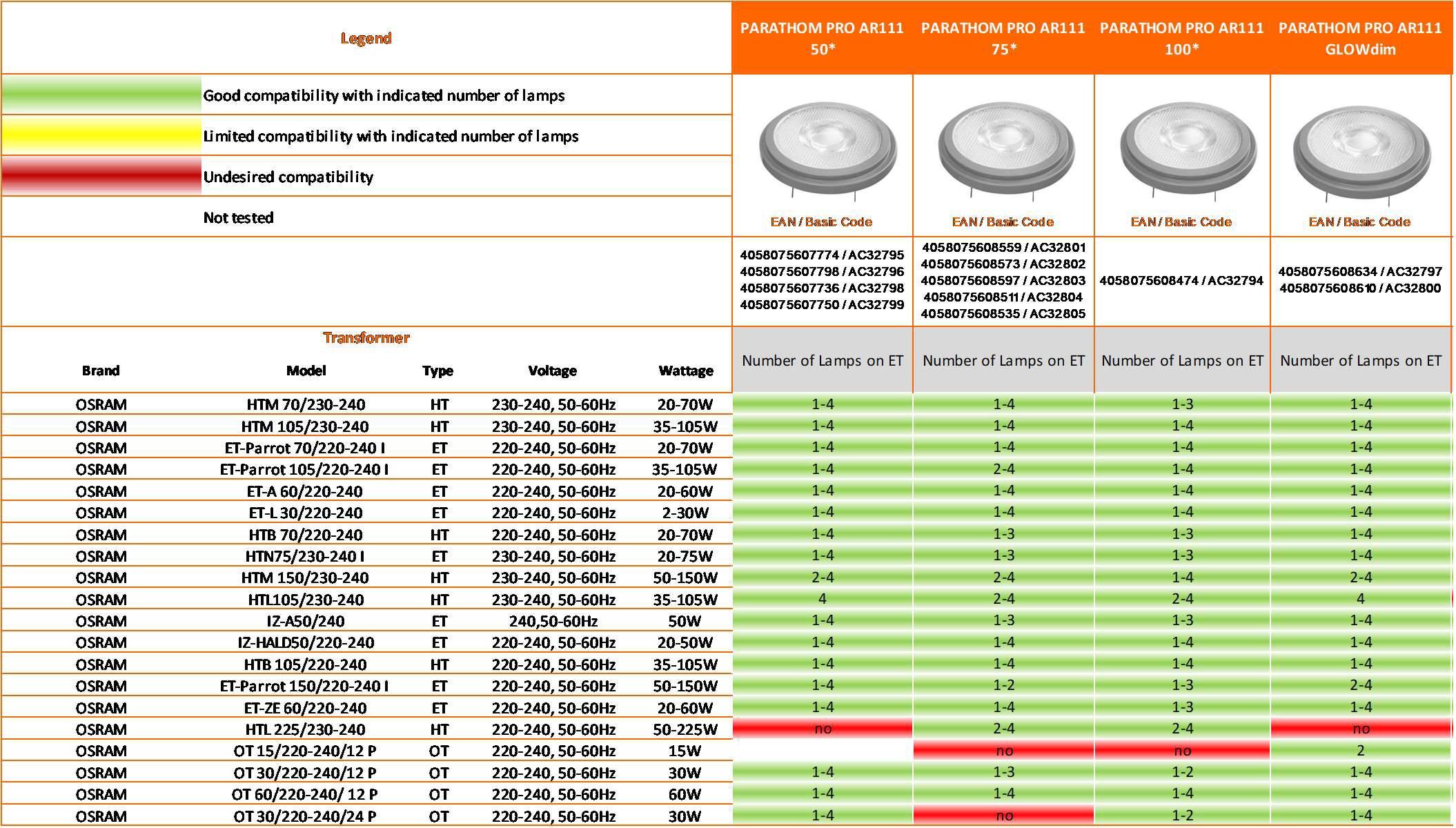The height and width of the screenshot is (828, 1456).
Task: Click the red undesired compatibility legend swatch
Action: [101, 177]
